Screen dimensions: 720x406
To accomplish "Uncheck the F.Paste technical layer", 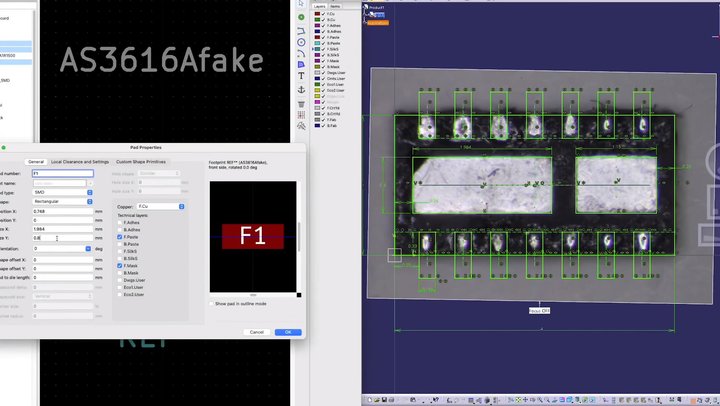I will point(120,236).
